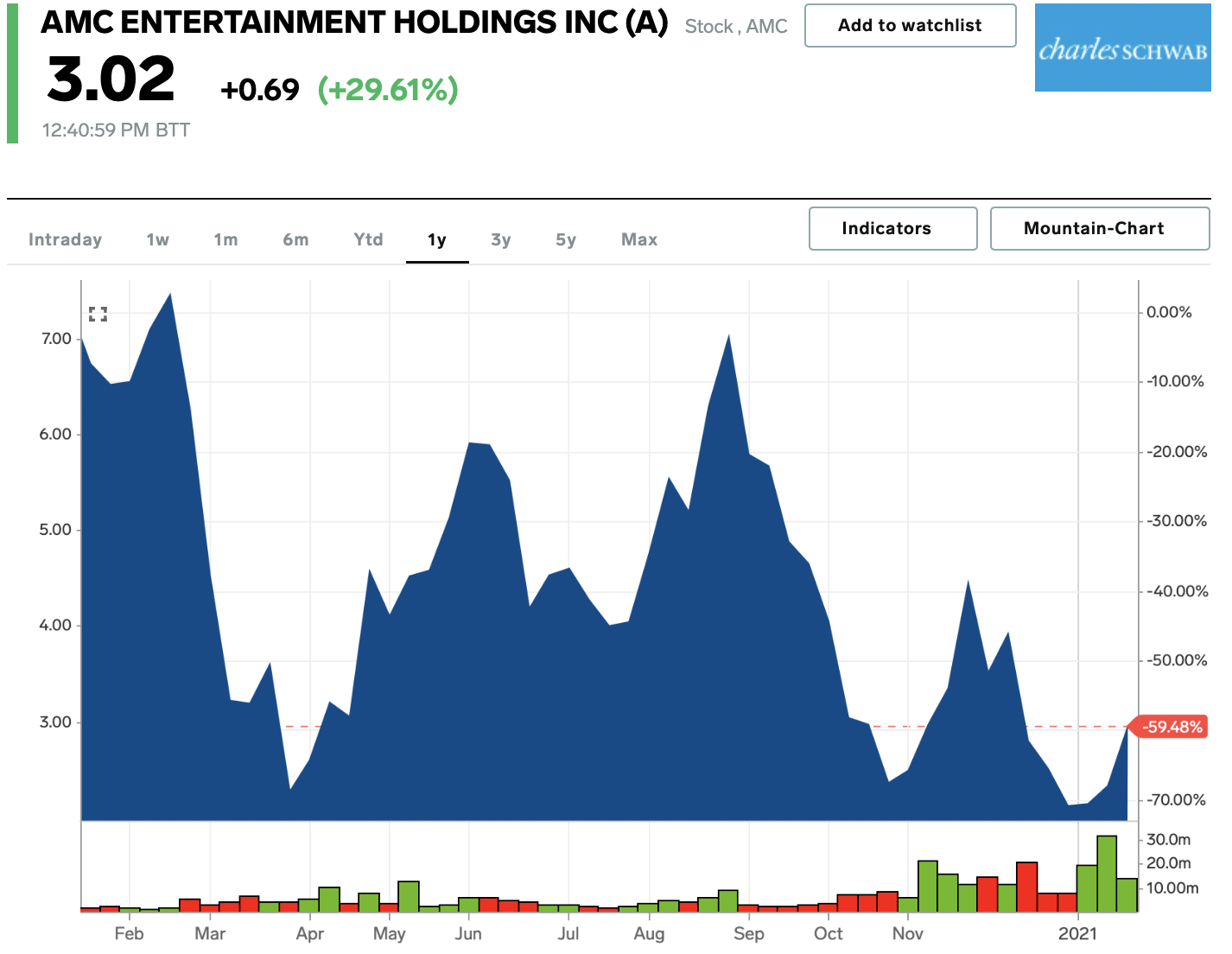
Task: Click the Feb date axis label
Action: click(x=129, y=934)
